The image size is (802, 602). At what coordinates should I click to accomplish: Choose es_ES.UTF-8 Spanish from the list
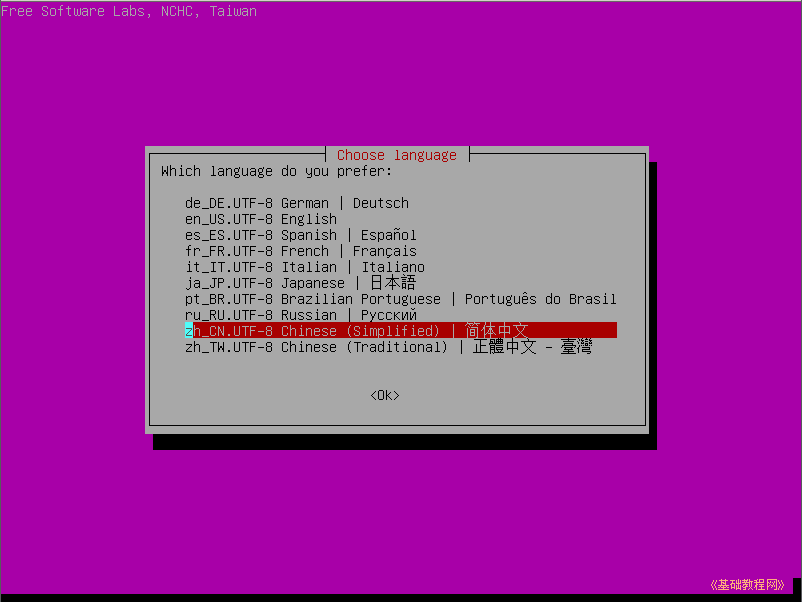(301, 235)
